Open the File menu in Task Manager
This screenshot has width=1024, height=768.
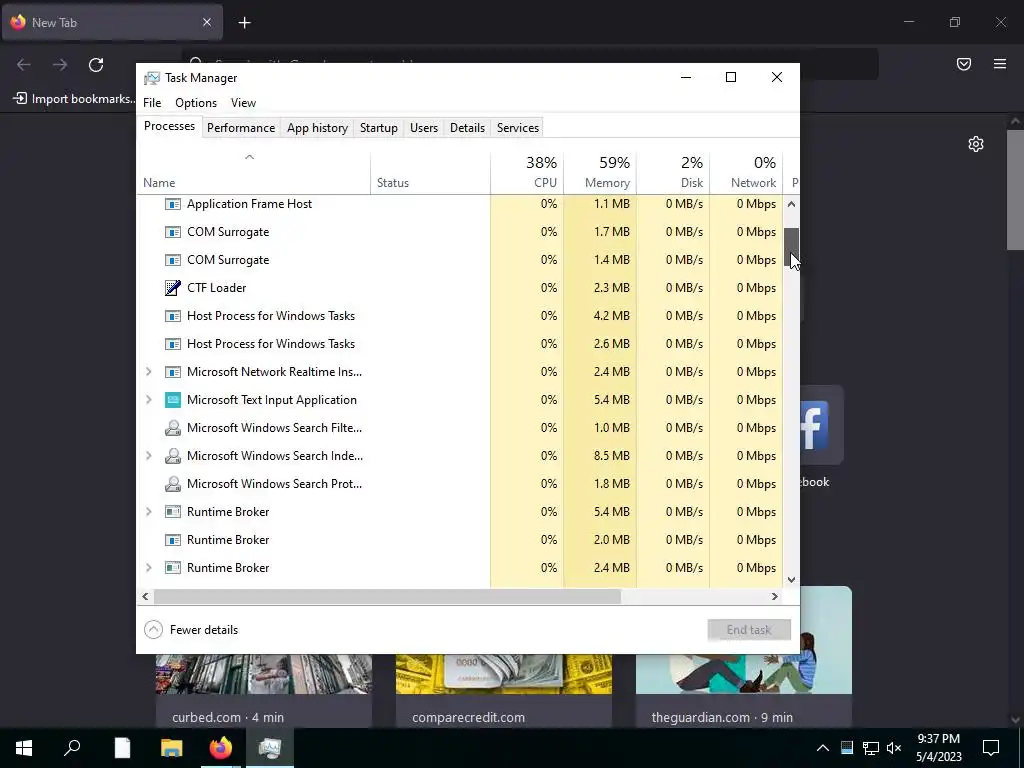(x=152, y=103)
